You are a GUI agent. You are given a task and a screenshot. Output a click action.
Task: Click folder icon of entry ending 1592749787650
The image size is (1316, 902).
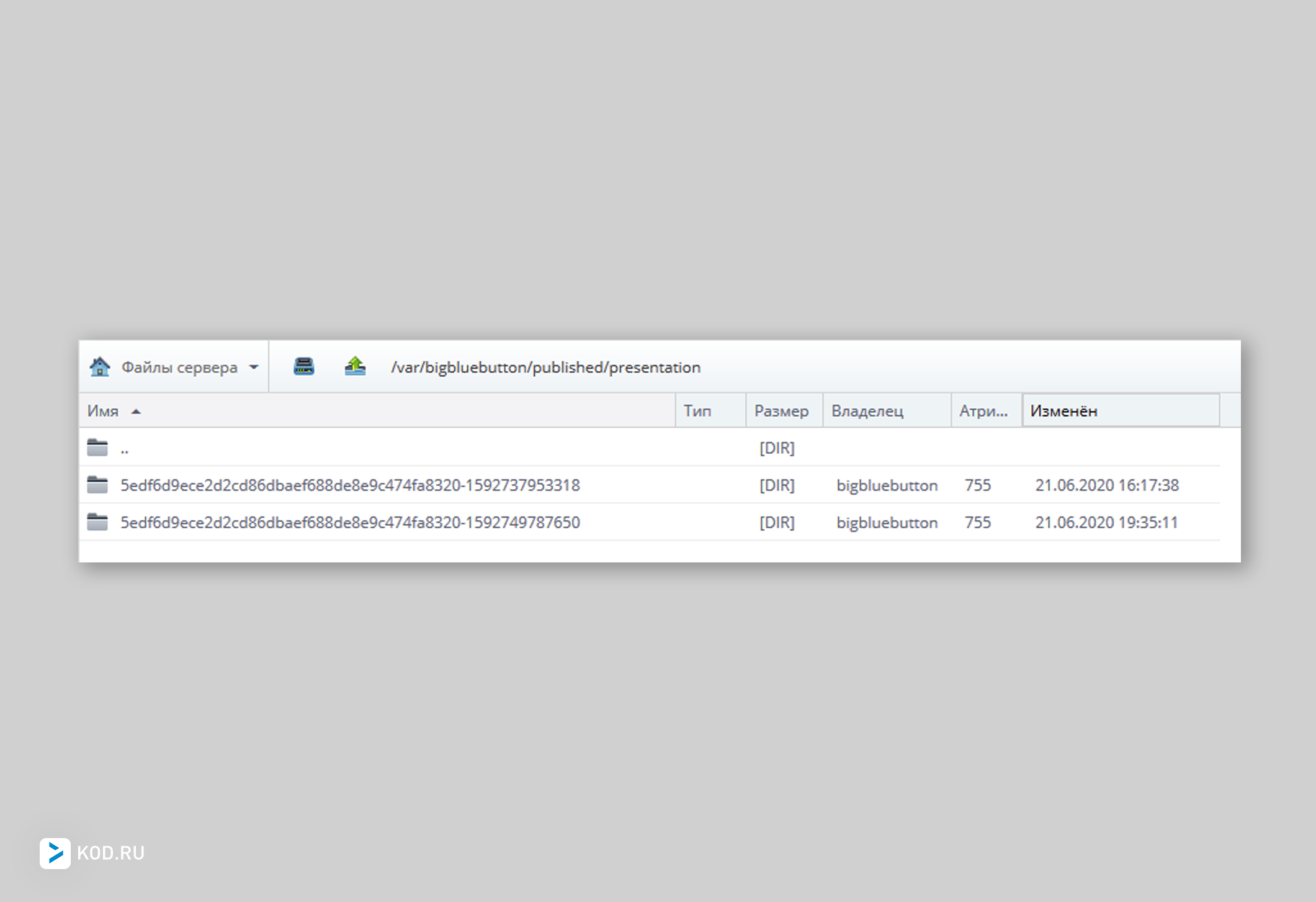pyautogui.click(x=97, y=522)
